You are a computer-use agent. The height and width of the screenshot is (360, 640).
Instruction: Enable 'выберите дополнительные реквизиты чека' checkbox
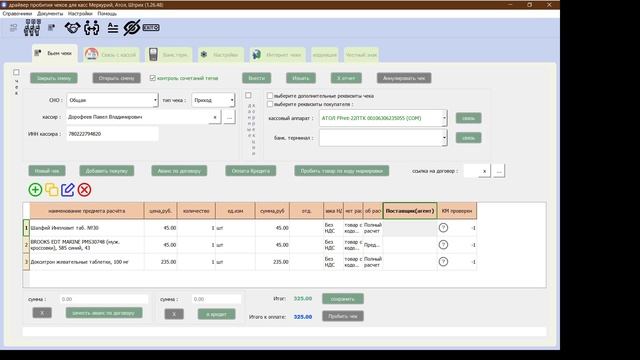pyautogui.click(x=270, y=96)
